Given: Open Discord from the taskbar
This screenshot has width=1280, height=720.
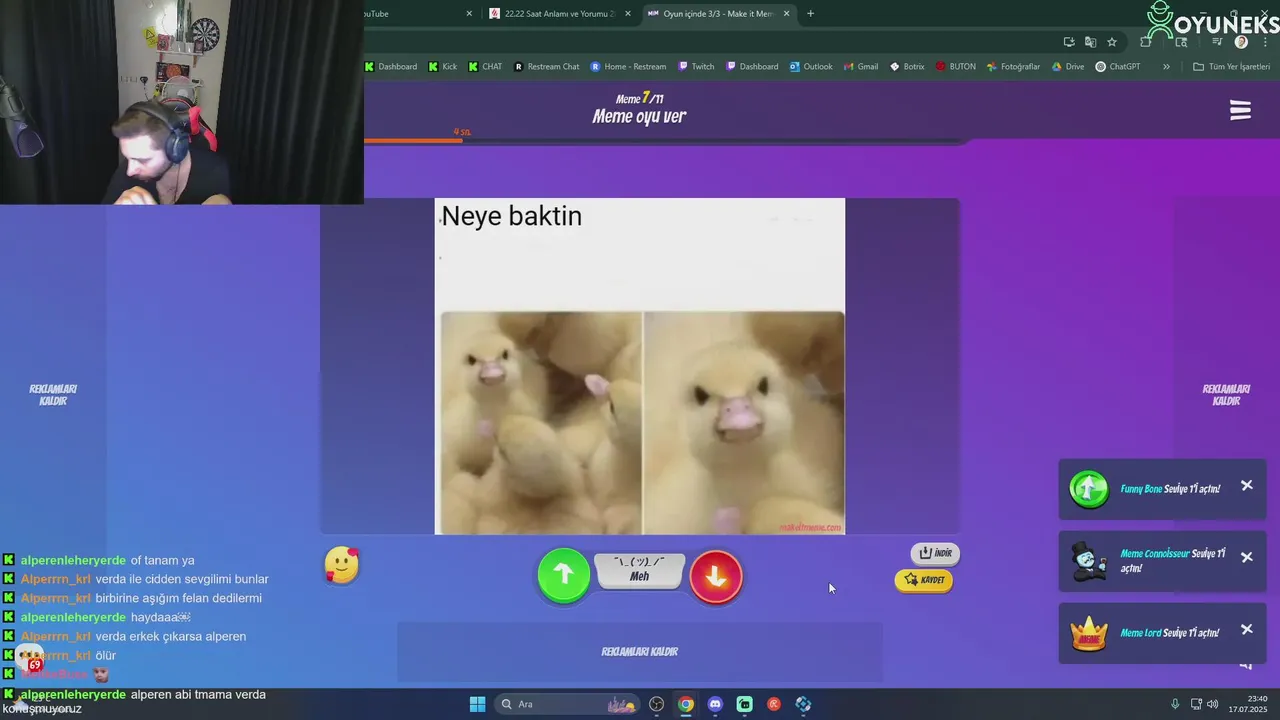Looking at the screenshot, I should click(715, 704).
